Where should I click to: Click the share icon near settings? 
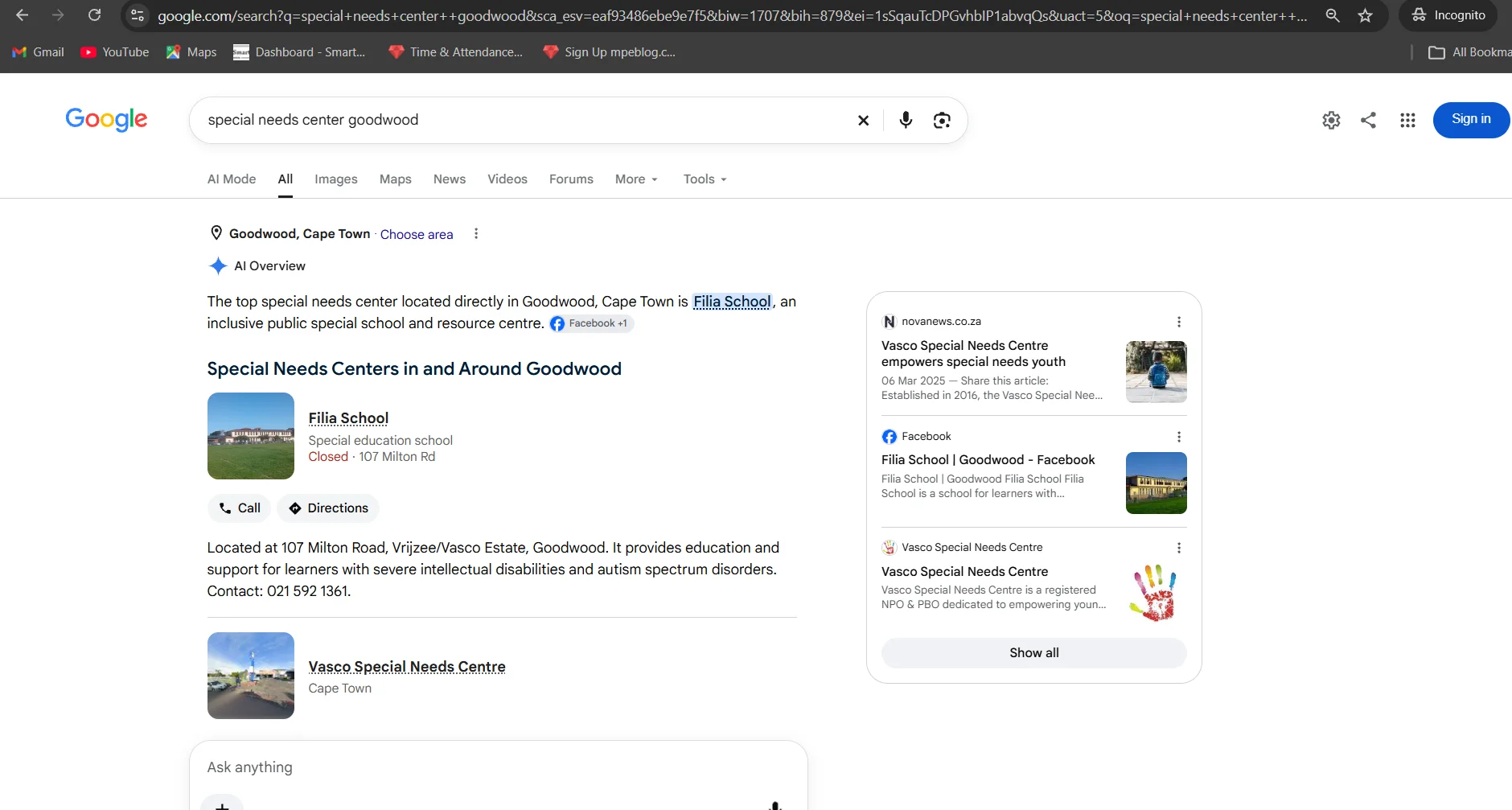click(1369, 120)
